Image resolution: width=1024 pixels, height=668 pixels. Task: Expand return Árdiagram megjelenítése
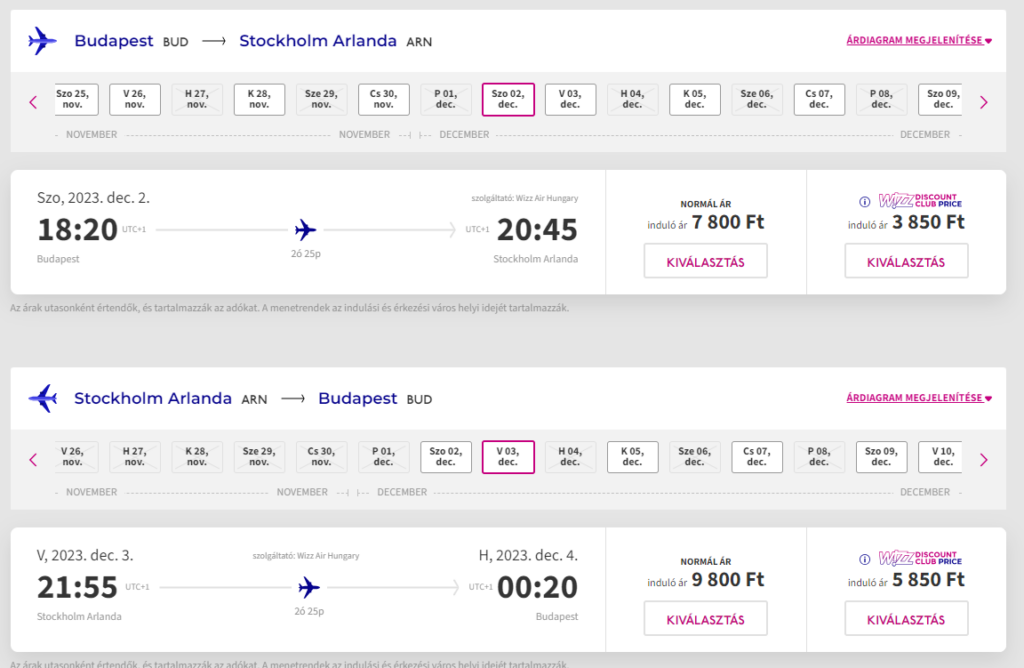[x=919, y=398]
